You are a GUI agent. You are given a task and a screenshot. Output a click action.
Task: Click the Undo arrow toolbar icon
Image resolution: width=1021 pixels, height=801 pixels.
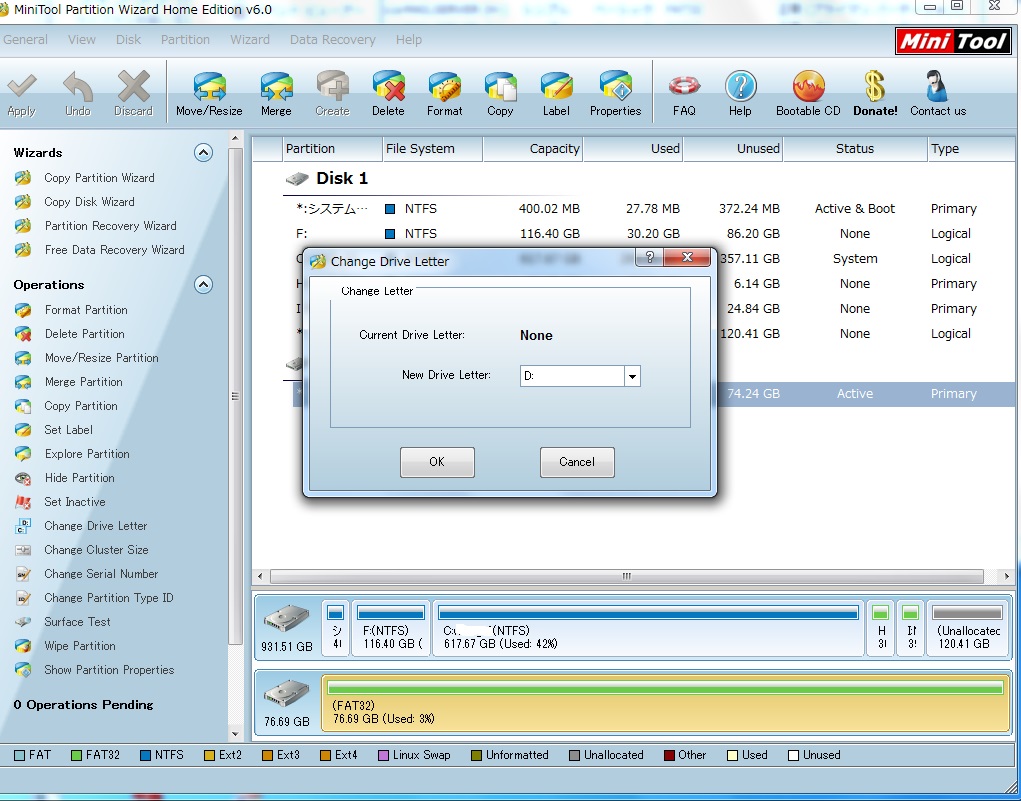pyautogui.click(x=77, y=87)
